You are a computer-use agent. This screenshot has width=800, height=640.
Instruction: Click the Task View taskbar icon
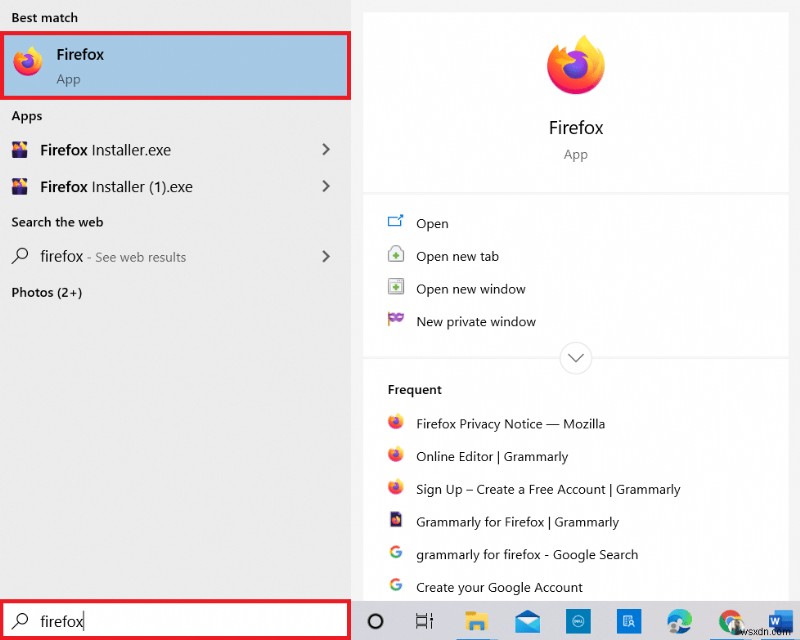pos(424,621)
